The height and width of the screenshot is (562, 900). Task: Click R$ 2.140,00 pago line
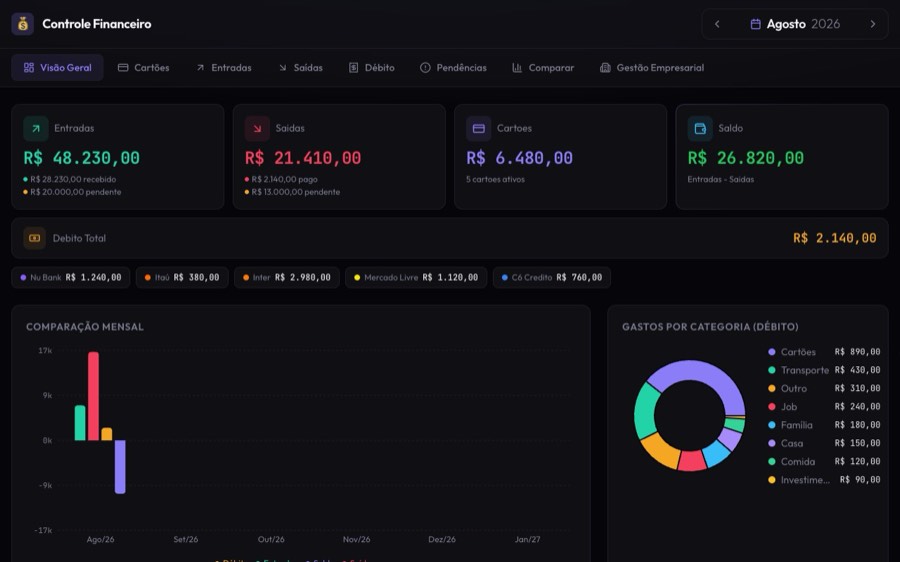point(281,179)
